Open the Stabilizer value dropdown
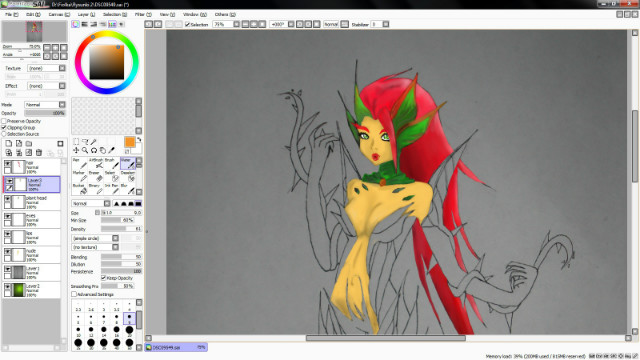Image resolution: width=640 pixels, height=360 pixels. point(386,24)
